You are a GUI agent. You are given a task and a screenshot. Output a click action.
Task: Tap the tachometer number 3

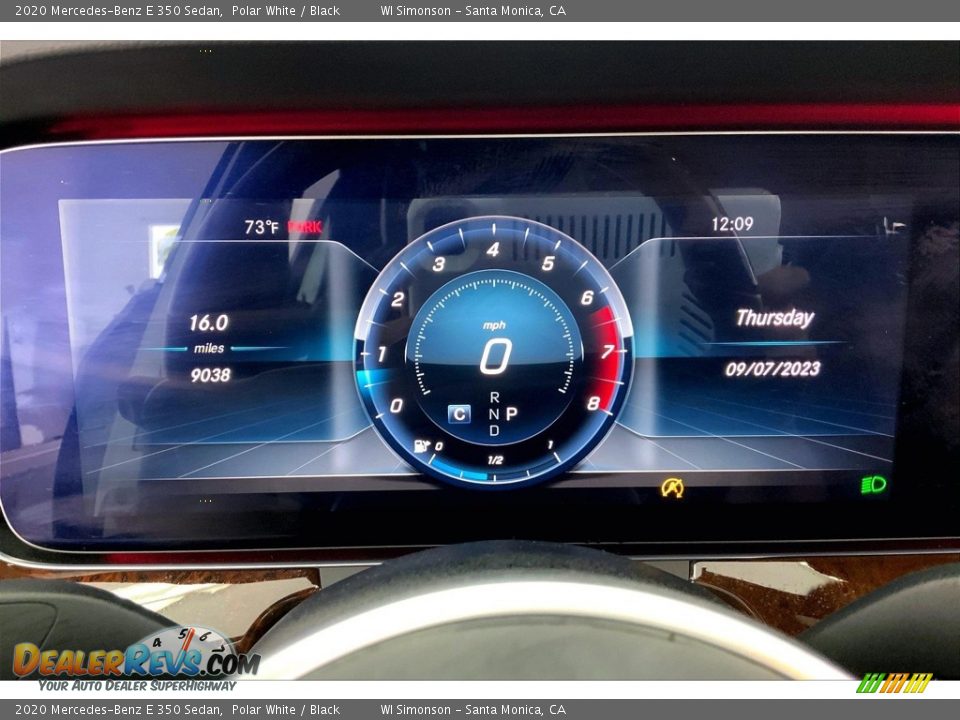438,264
